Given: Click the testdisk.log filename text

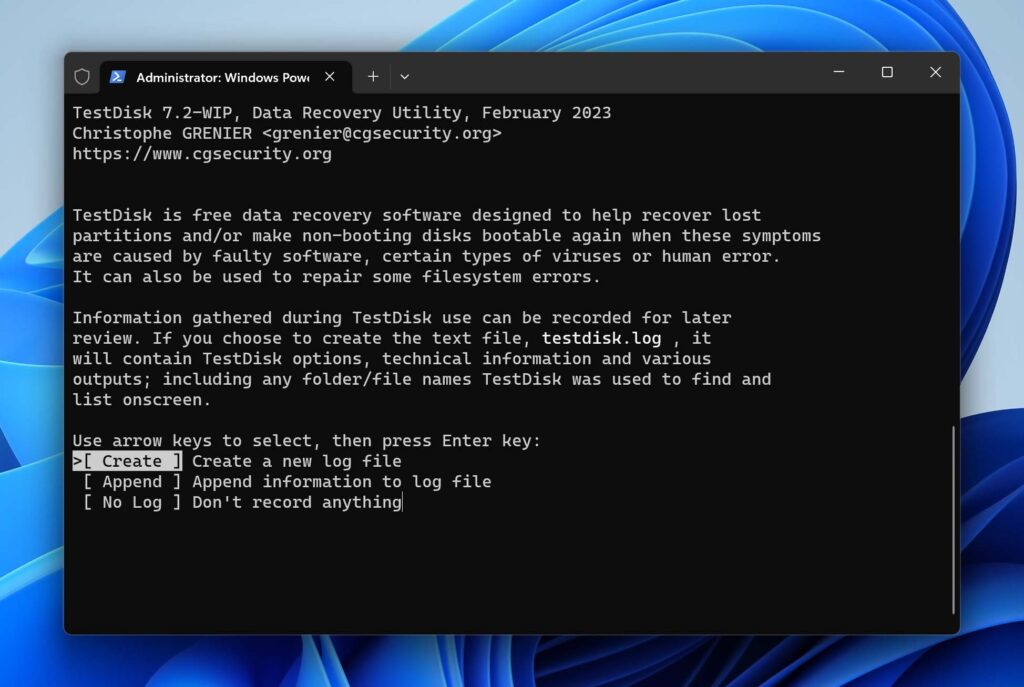Looking at the screenshot, I should (601, 338).
